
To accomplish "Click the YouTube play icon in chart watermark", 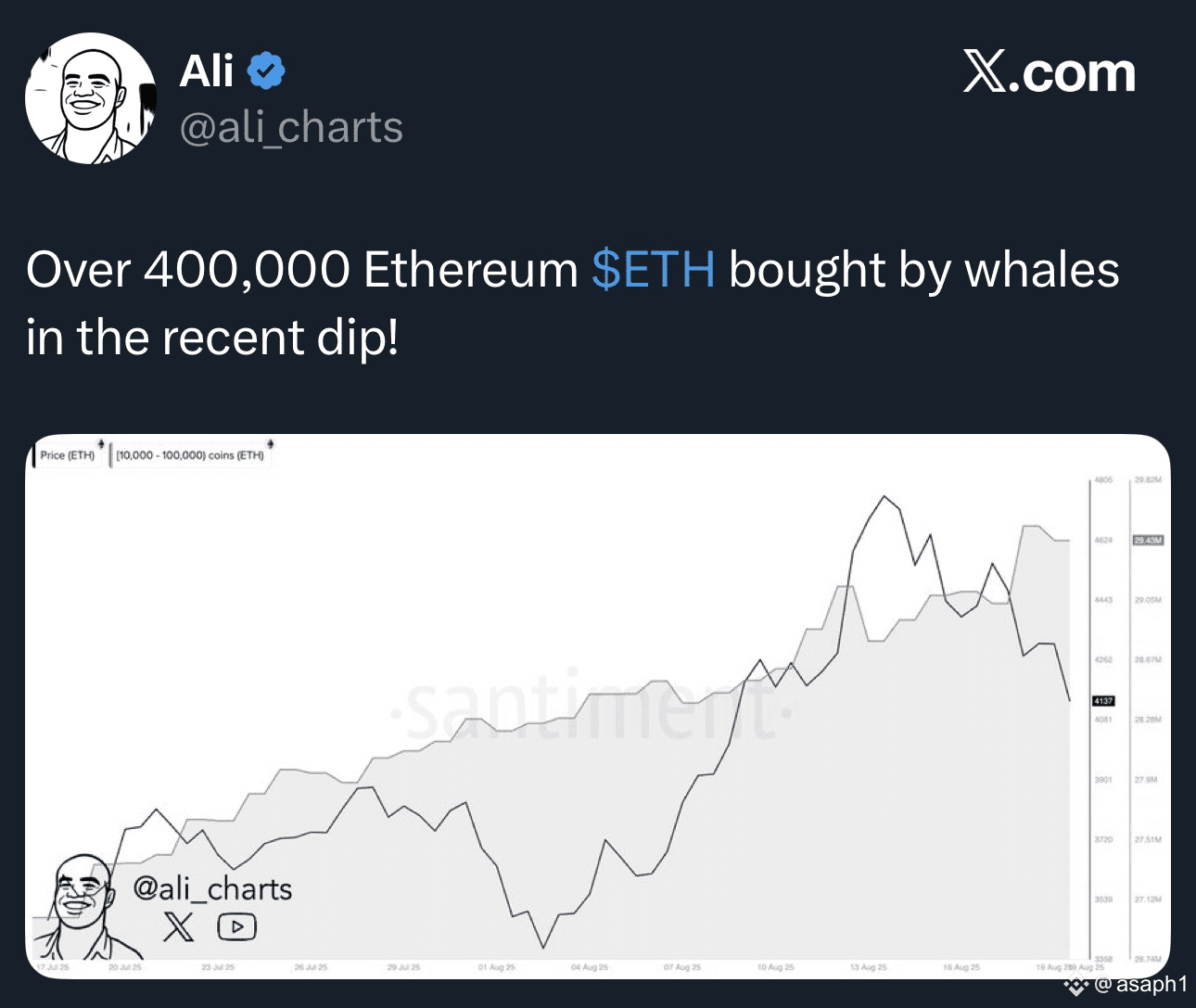I will pyautogui.click(x=236, y=925).
